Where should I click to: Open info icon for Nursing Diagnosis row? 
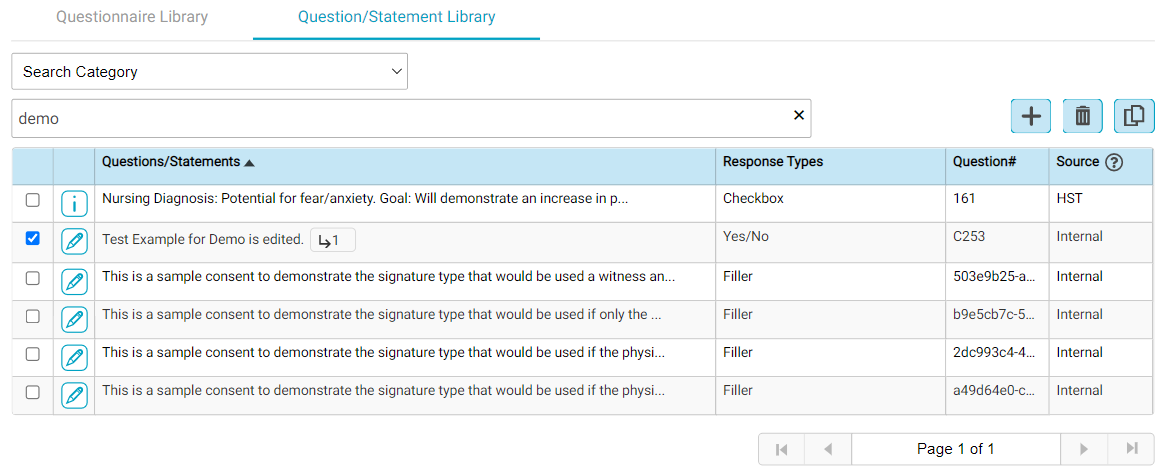coord(74,204)
